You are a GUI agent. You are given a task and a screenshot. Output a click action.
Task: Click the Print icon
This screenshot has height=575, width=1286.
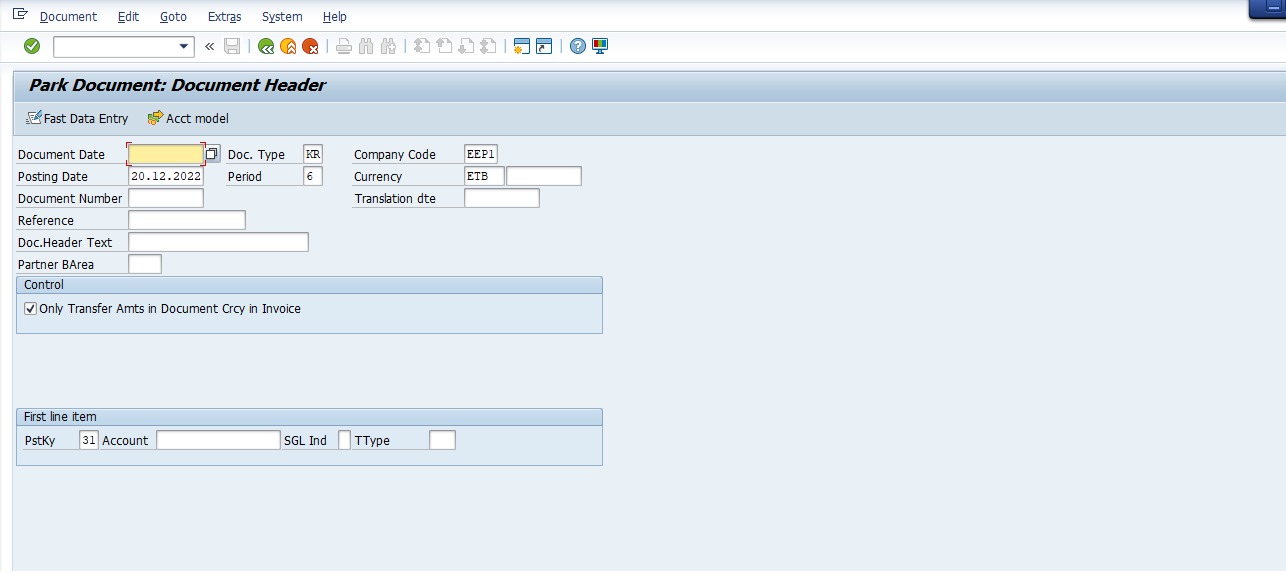click(344, 46)
